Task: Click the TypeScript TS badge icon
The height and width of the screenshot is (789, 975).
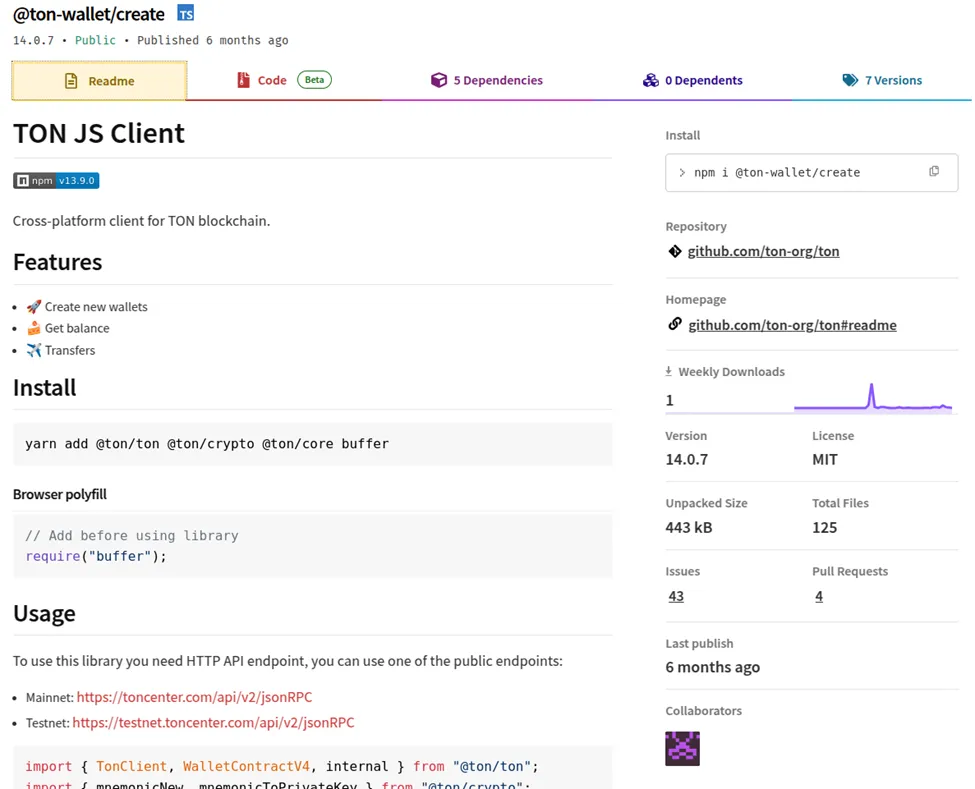Action: [x=185, y=13]
